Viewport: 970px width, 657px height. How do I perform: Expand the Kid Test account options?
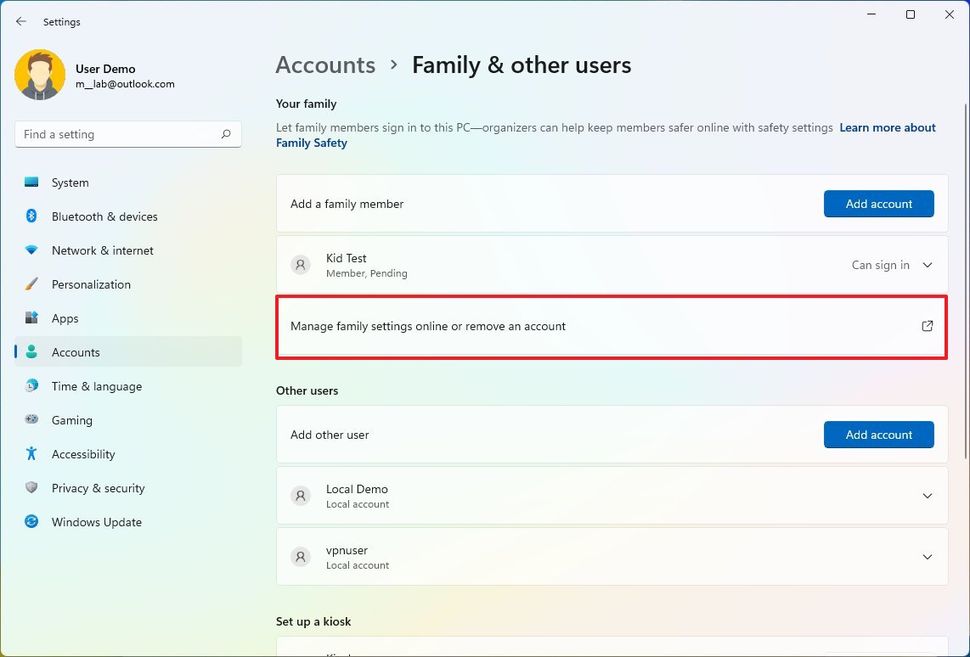click(927, 265)
